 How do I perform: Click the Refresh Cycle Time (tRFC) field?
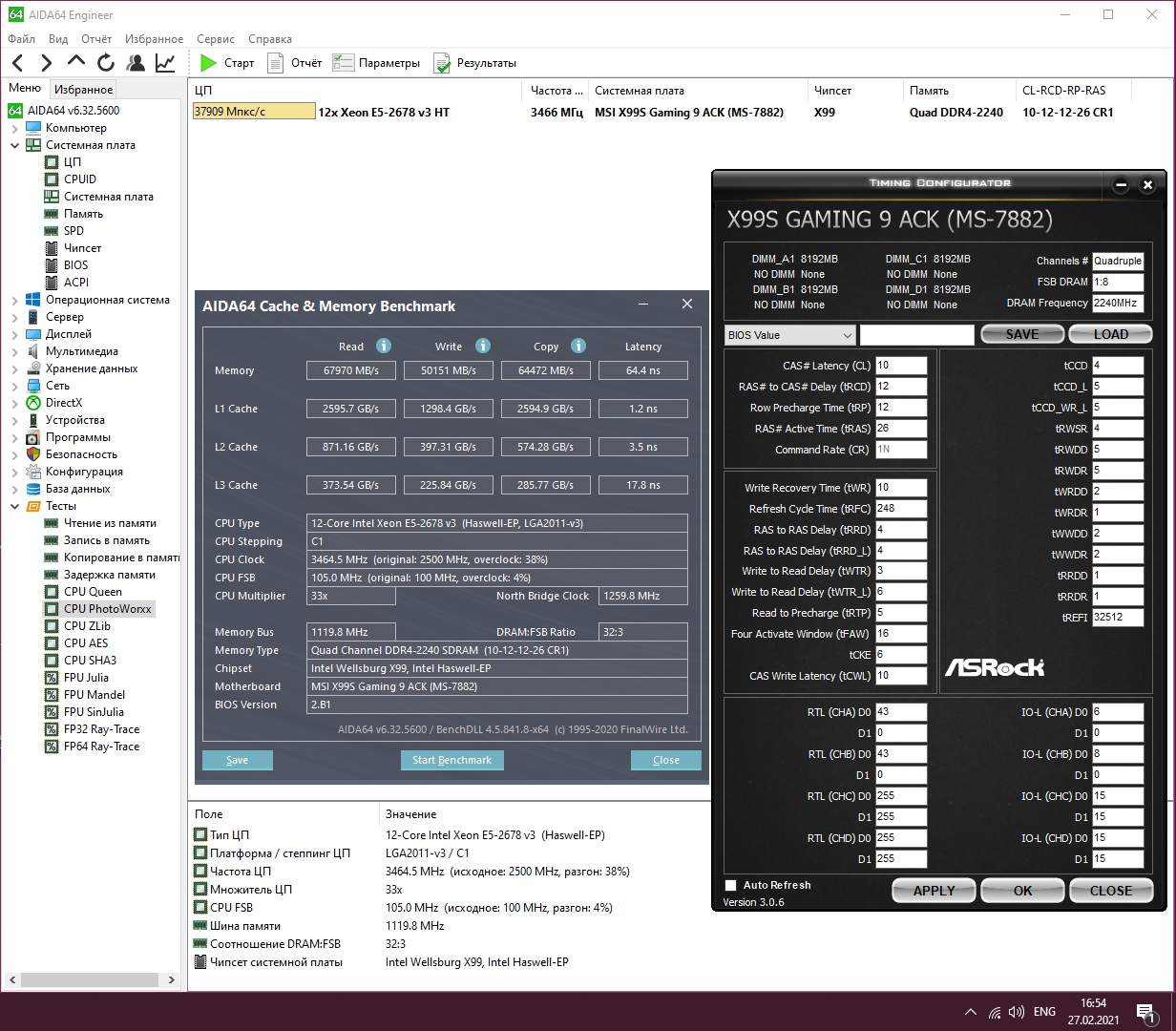[901, 509]
